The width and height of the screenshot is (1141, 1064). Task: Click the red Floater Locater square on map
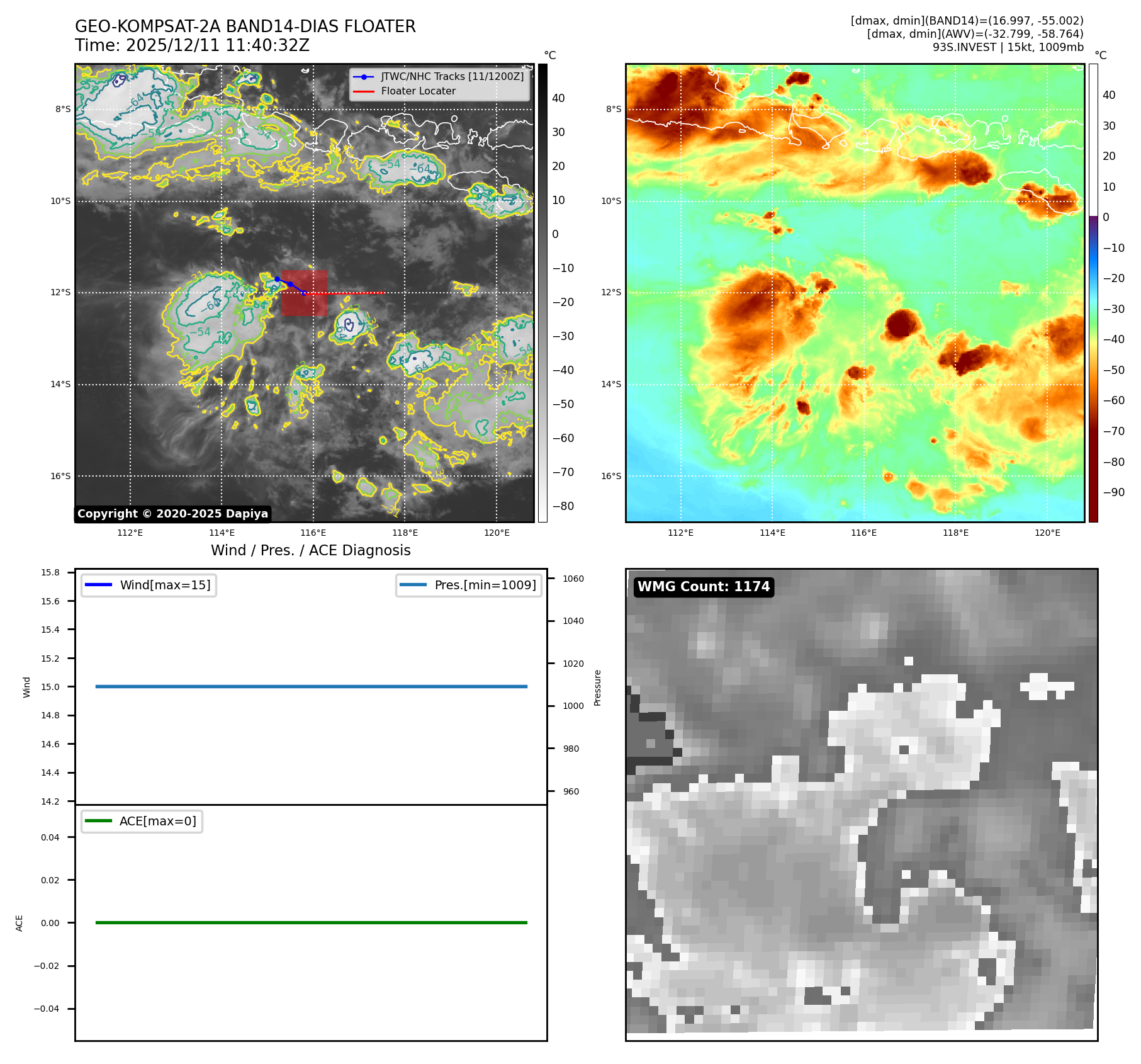[x=305, y=293]
